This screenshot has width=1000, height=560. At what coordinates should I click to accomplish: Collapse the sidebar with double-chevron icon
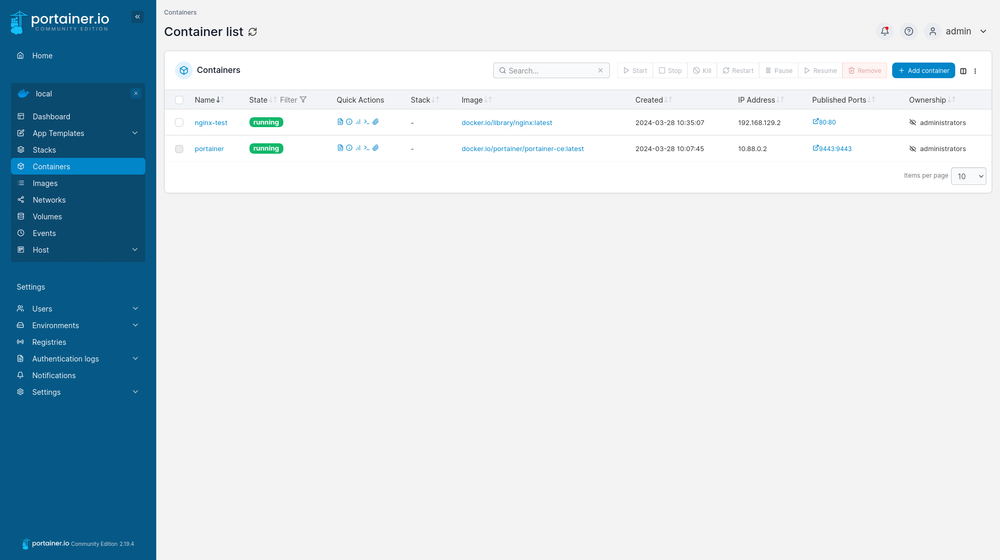click(137, 16)
